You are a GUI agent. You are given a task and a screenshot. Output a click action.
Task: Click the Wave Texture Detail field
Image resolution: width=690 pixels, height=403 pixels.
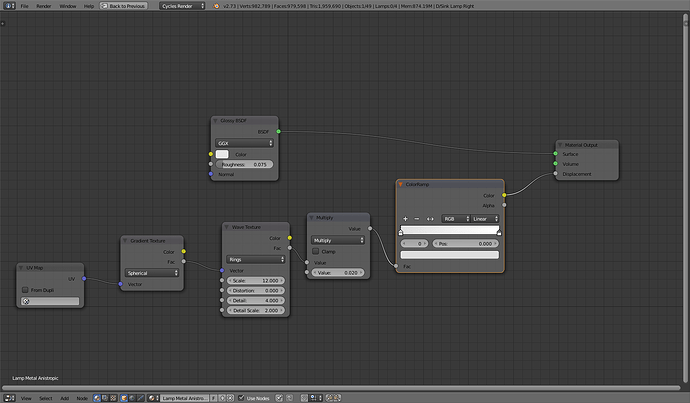coord(256,300)
